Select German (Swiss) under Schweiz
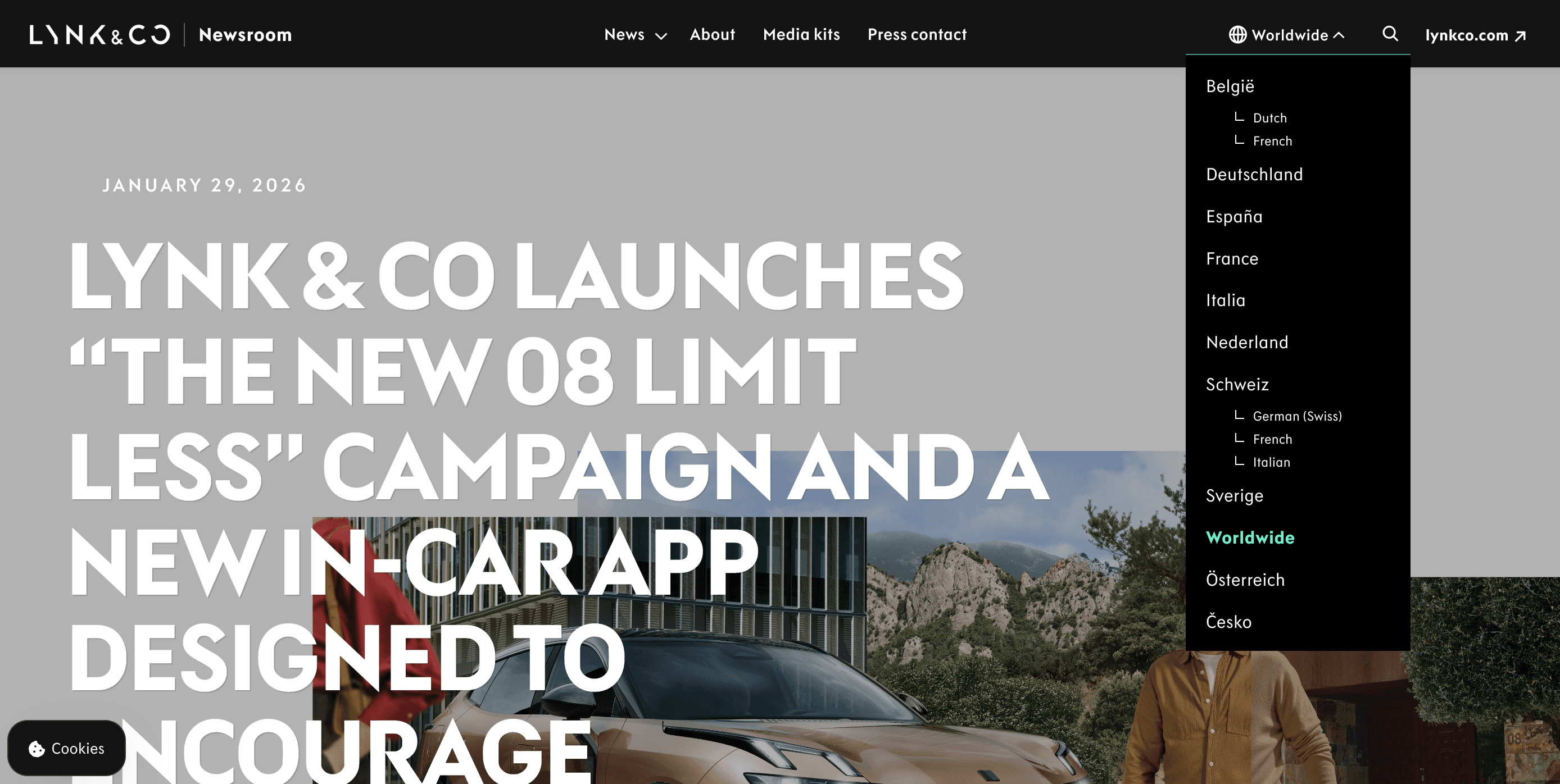This screenshot has width=1560, height=784. click(1297, 416)
